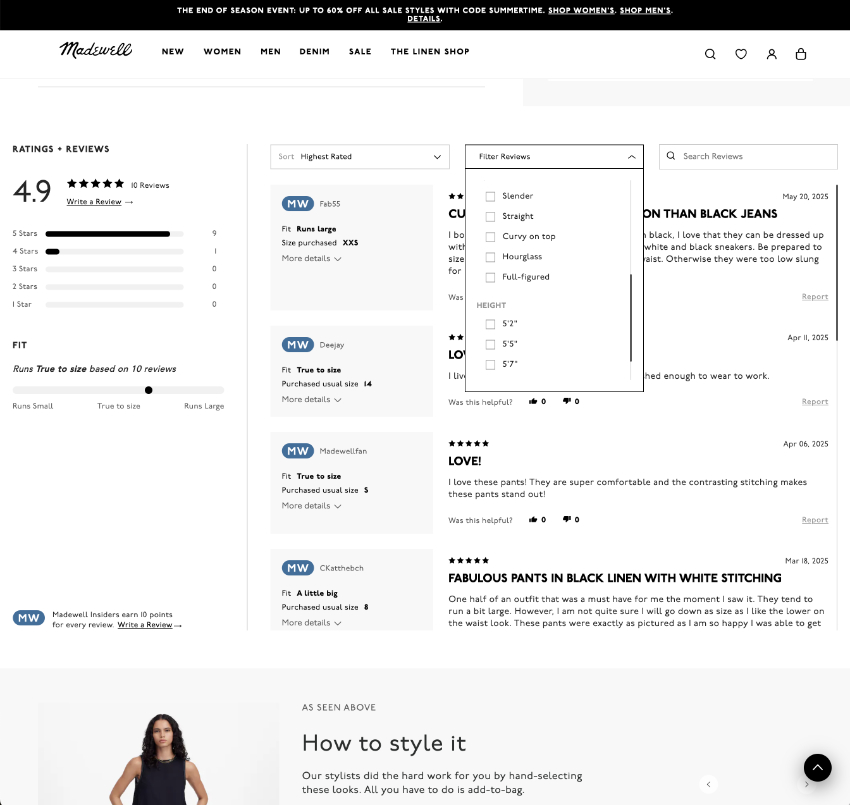Click the MW badge beside Fab55

click(x=298, y=204)
